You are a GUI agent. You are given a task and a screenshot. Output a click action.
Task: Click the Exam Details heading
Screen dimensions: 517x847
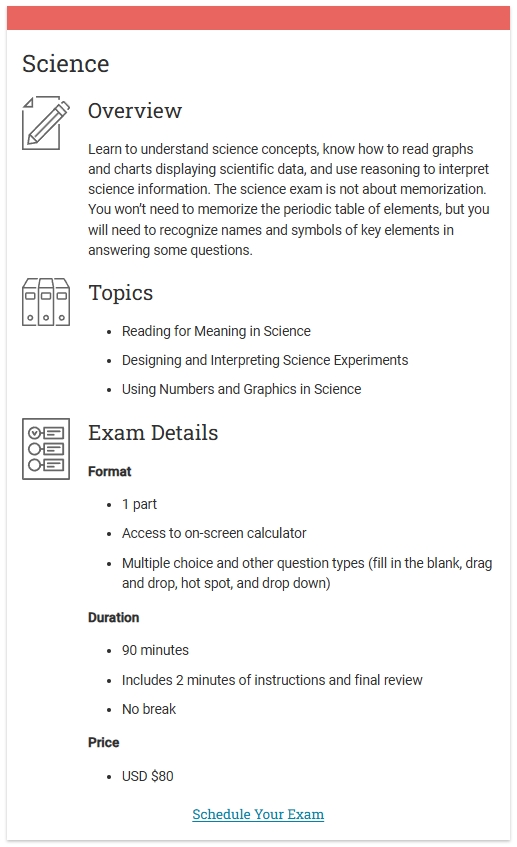coord(153,433)
